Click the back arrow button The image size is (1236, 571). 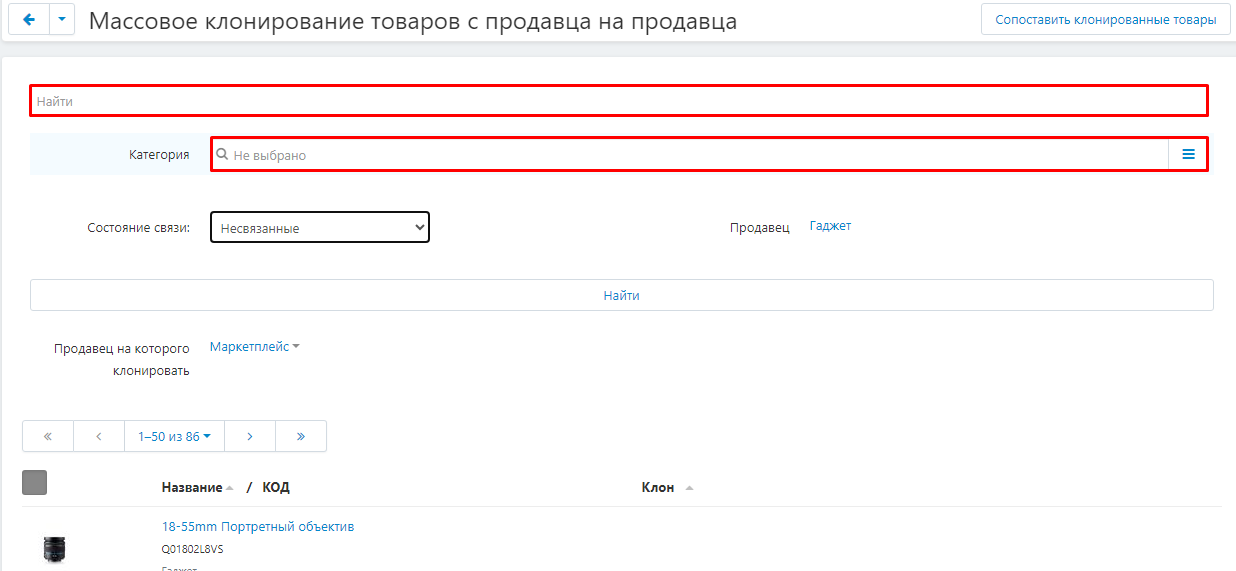tap(28, 20)
